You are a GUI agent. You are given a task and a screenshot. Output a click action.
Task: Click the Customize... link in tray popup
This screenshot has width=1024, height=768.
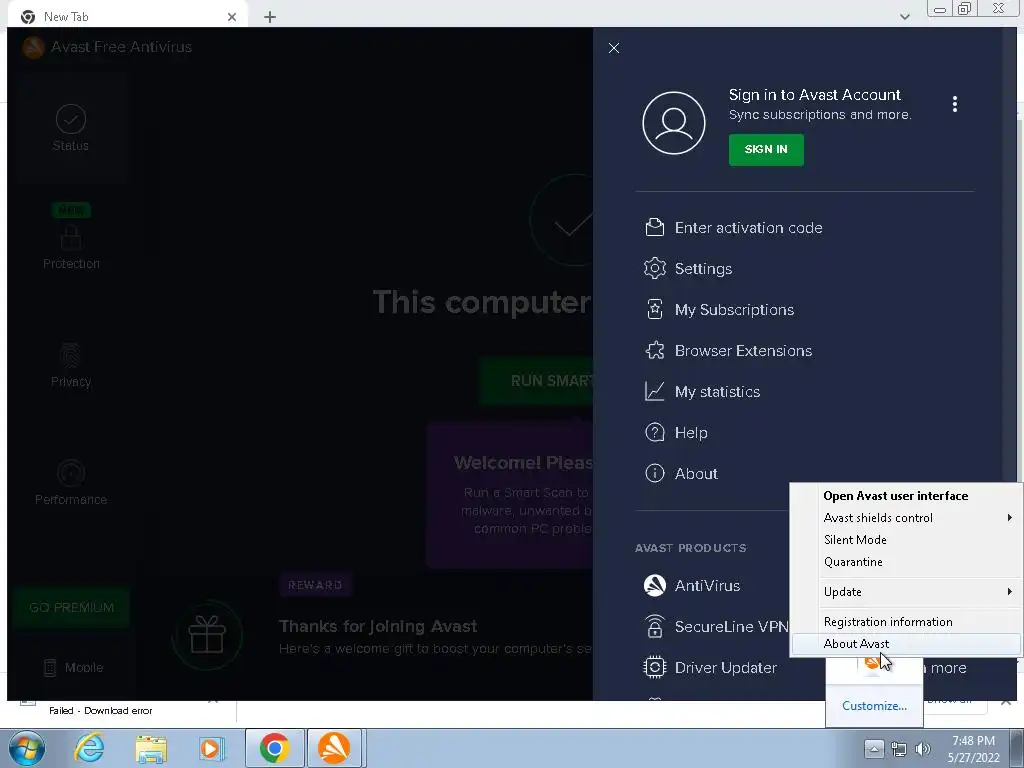(874, 706)
